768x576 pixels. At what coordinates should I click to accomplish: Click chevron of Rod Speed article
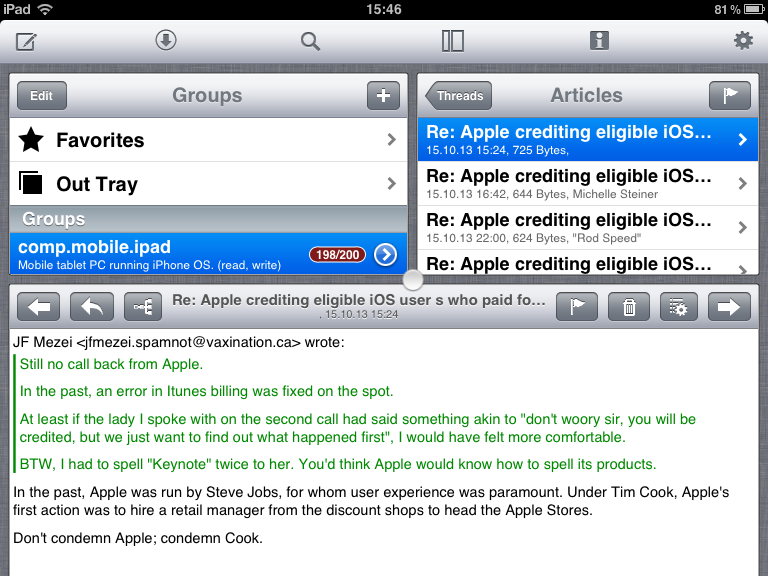click(743, 228)
